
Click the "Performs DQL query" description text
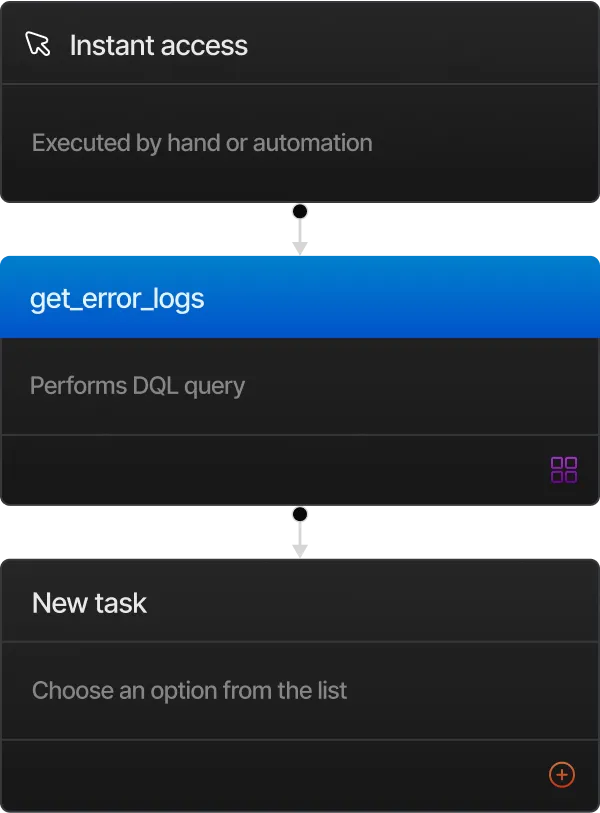pyautogui.click(x=138, y=385)
